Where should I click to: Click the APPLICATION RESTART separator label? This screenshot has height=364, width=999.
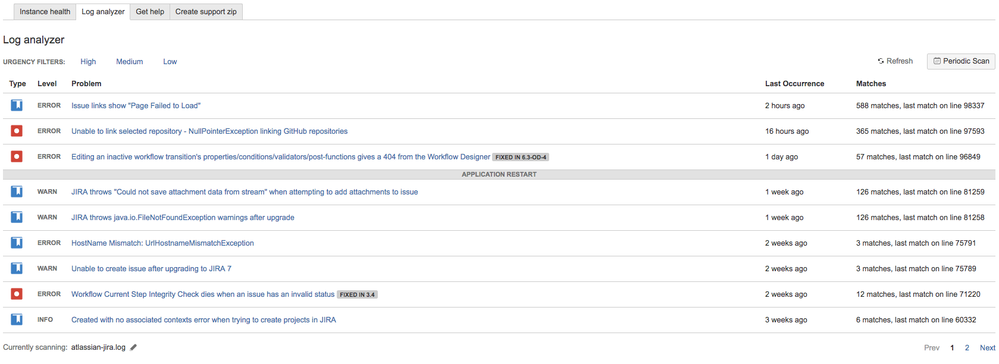(499, 174)
